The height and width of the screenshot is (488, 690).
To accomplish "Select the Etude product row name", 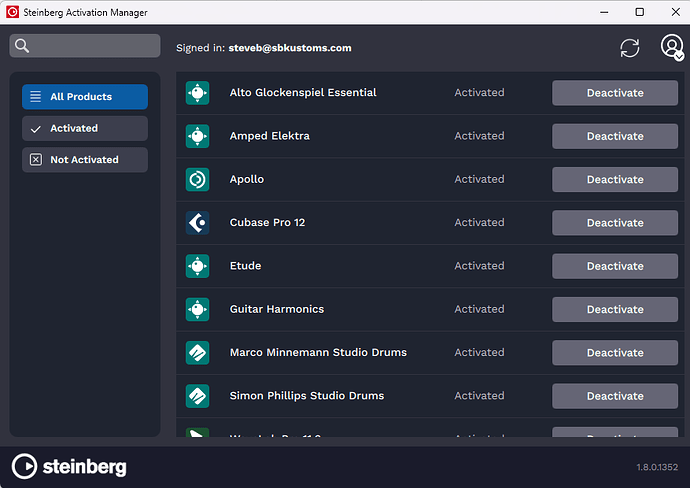I will pyautogui.click(x=245, y=266).
